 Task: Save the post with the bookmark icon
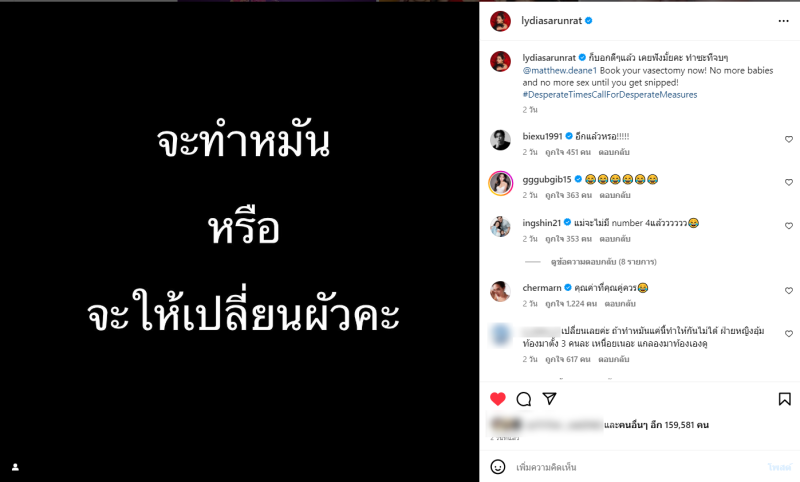tap(785, 399)
